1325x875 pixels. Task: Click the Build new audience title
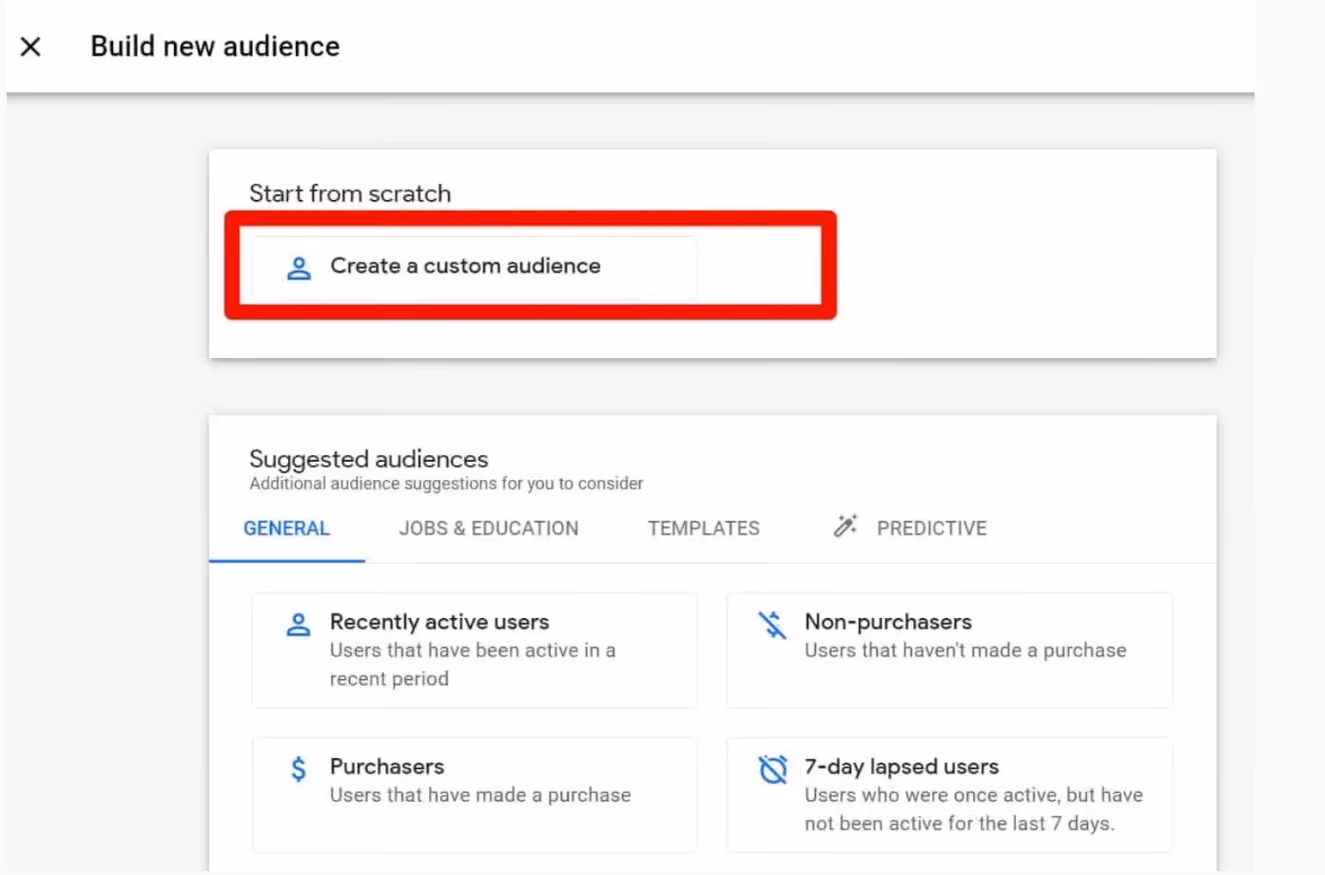pyautogui.click(x=215, y=46)
